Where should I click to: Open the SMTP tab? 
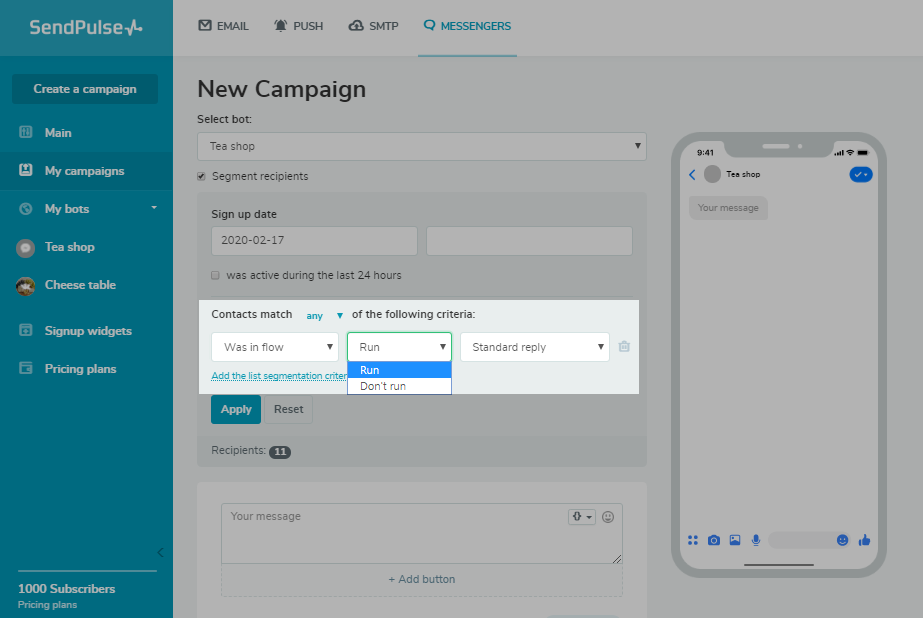point(373,26)
